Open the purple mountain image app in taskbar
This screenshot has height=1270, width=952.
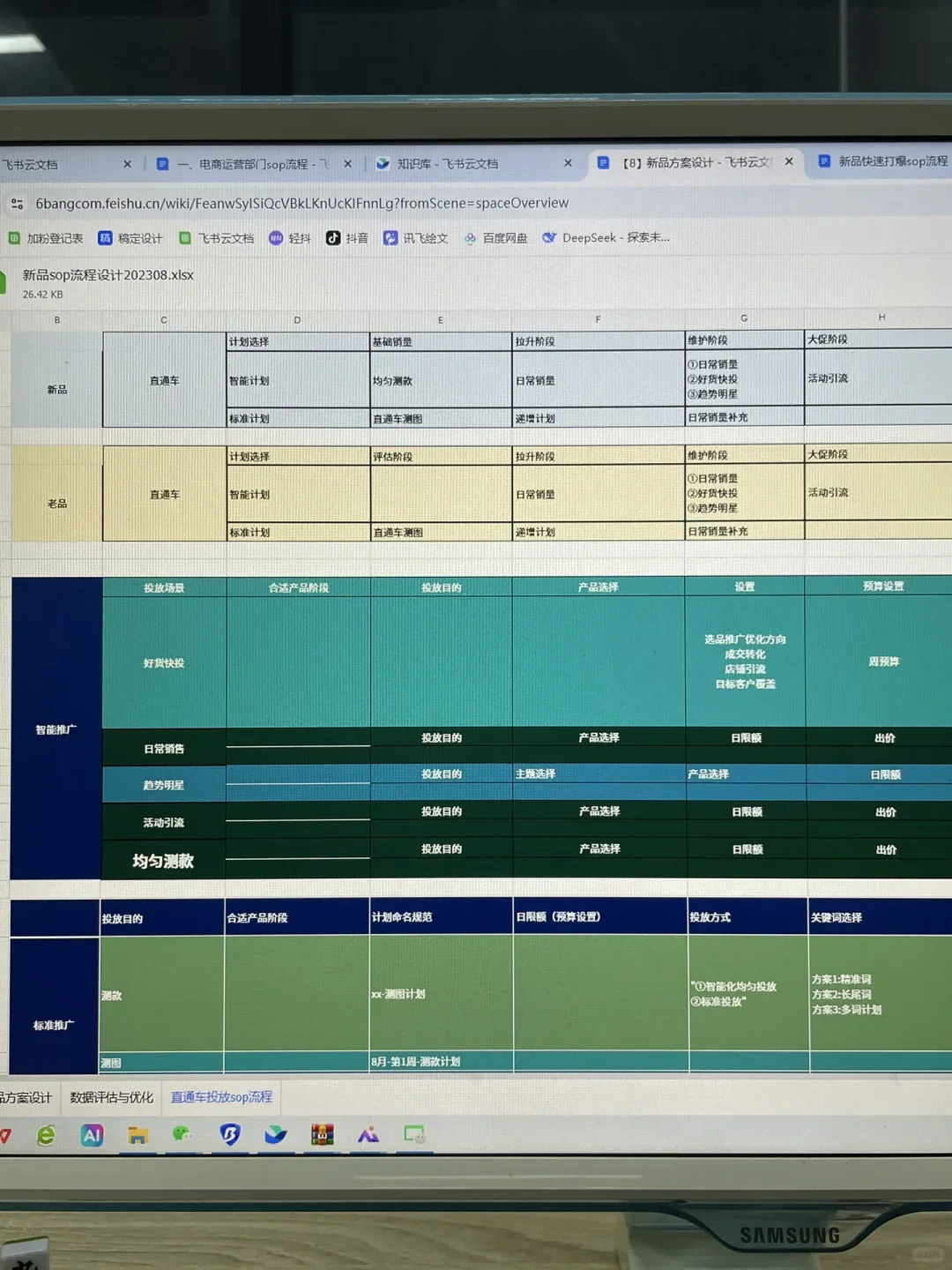[x=368, y=1134]
